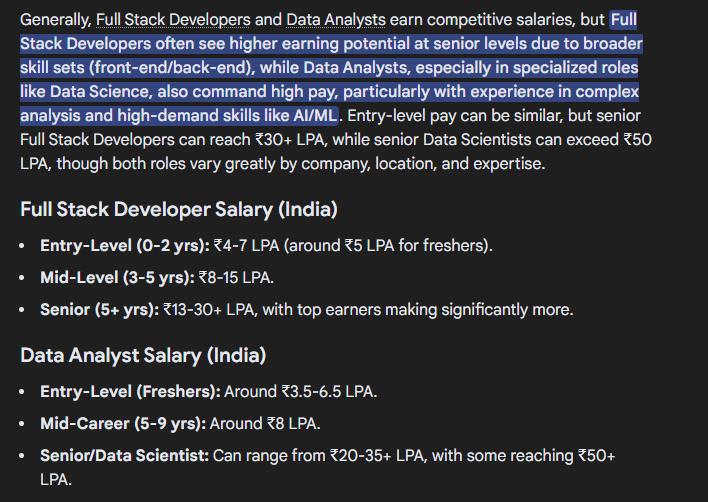The height and width of the screenshot is (502, 708).
Task: Click the "Full Stack Developer Salary (India)" heading
Action: pyautogui.click(x=178, y=210)
